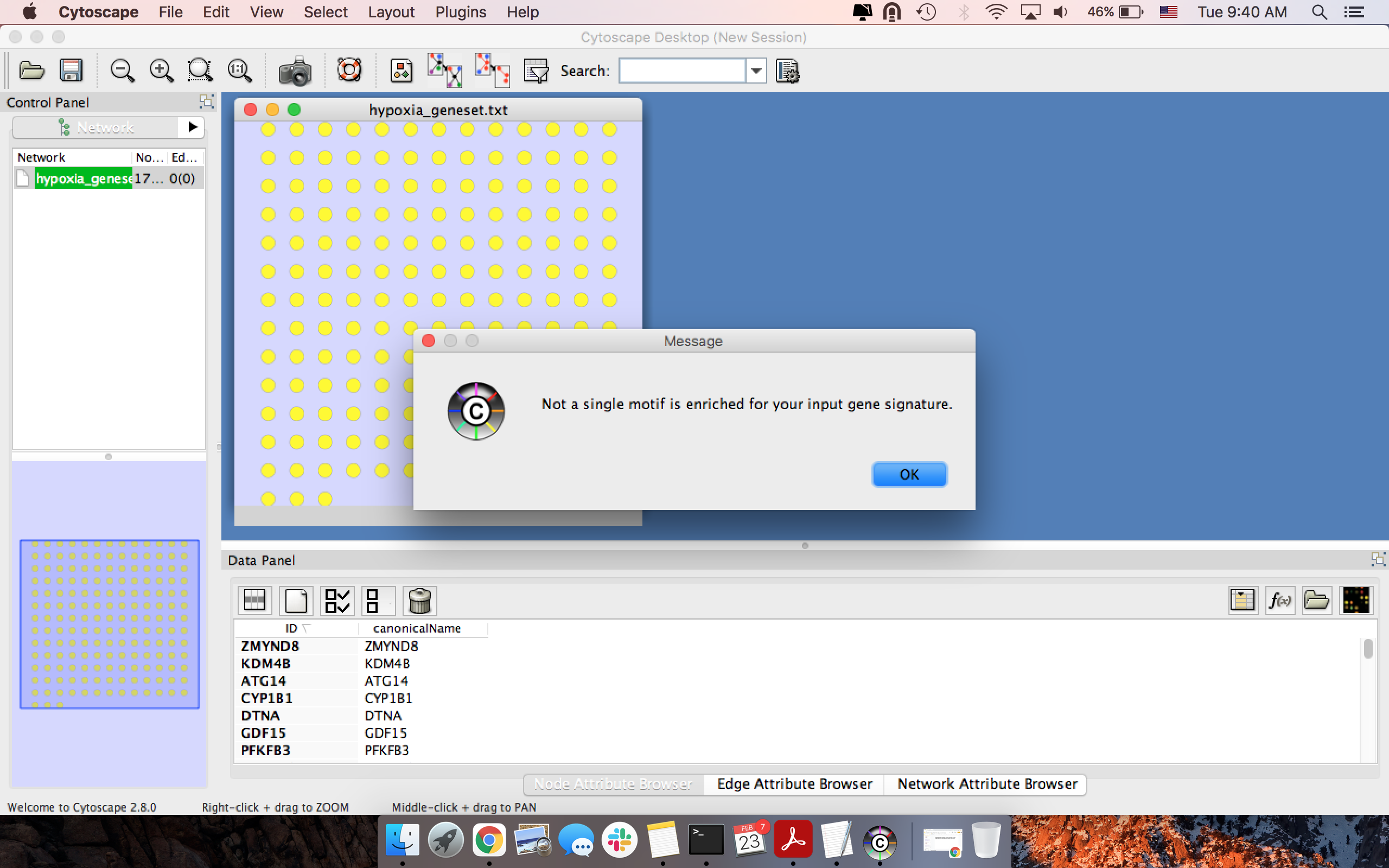Open help via the lifebuoy icon
The height and width of the screenshot is (868, 1389).
349,71
